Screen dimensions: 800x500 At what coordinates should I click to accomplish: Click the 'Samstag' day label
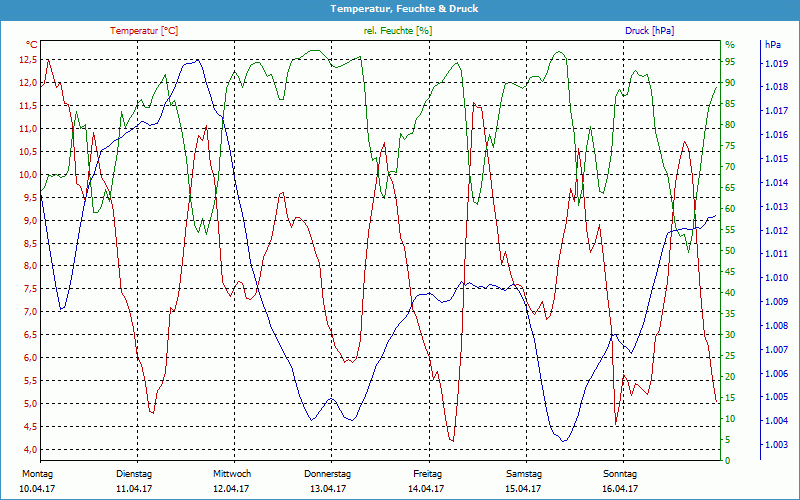pyautogui.click(x=524, y=474)
